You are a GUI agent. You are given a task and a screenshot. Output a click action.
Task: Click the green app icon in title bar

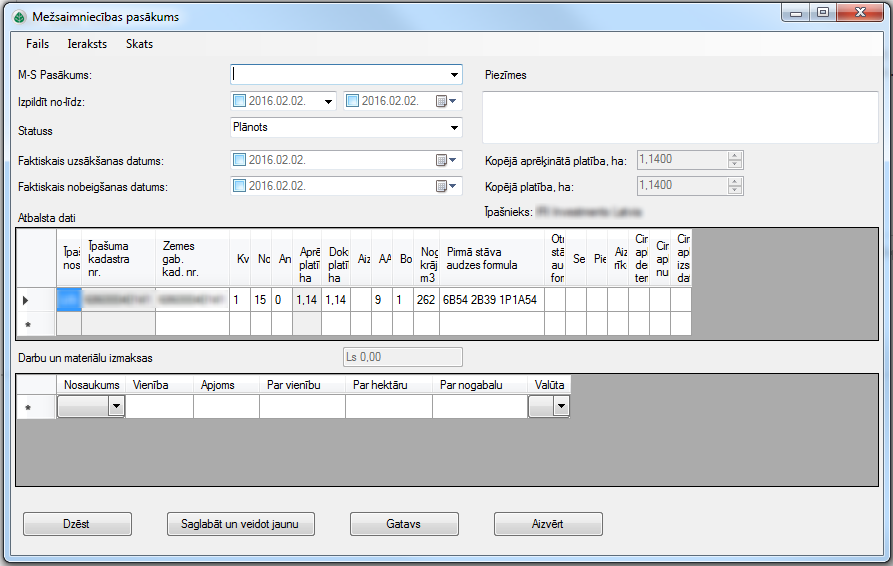click(19, 17)
